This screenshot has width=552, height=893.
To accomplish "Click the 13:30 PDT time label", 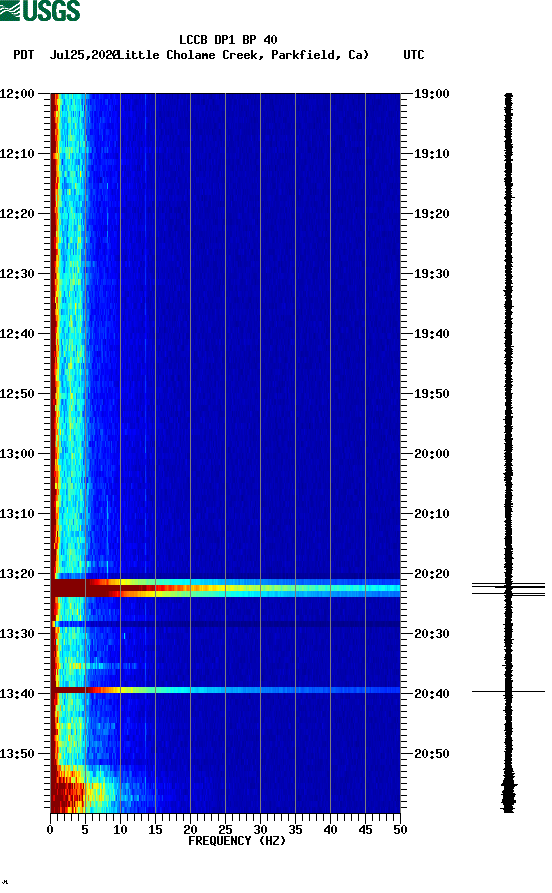I will click(18, 633).
